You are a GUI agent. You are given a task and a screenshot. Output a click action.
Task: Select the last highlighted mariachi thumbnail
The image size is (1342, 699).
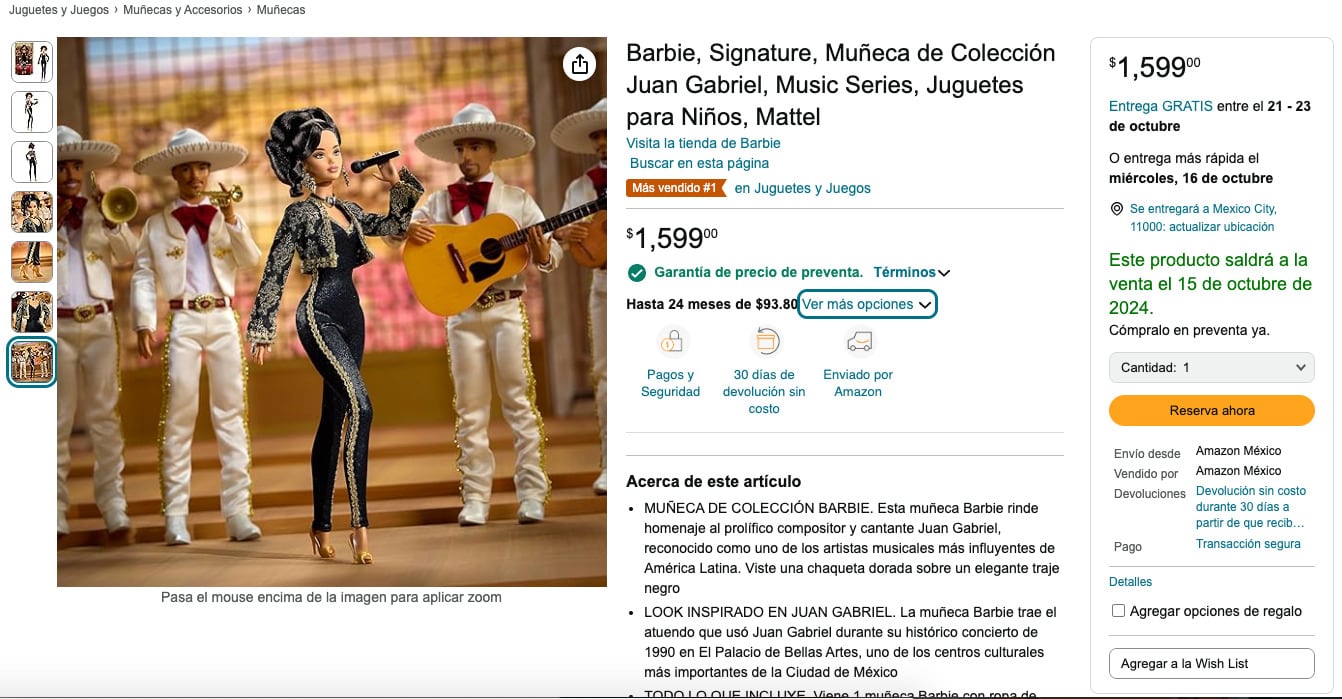pyautogui.click(x=32, y=362)
